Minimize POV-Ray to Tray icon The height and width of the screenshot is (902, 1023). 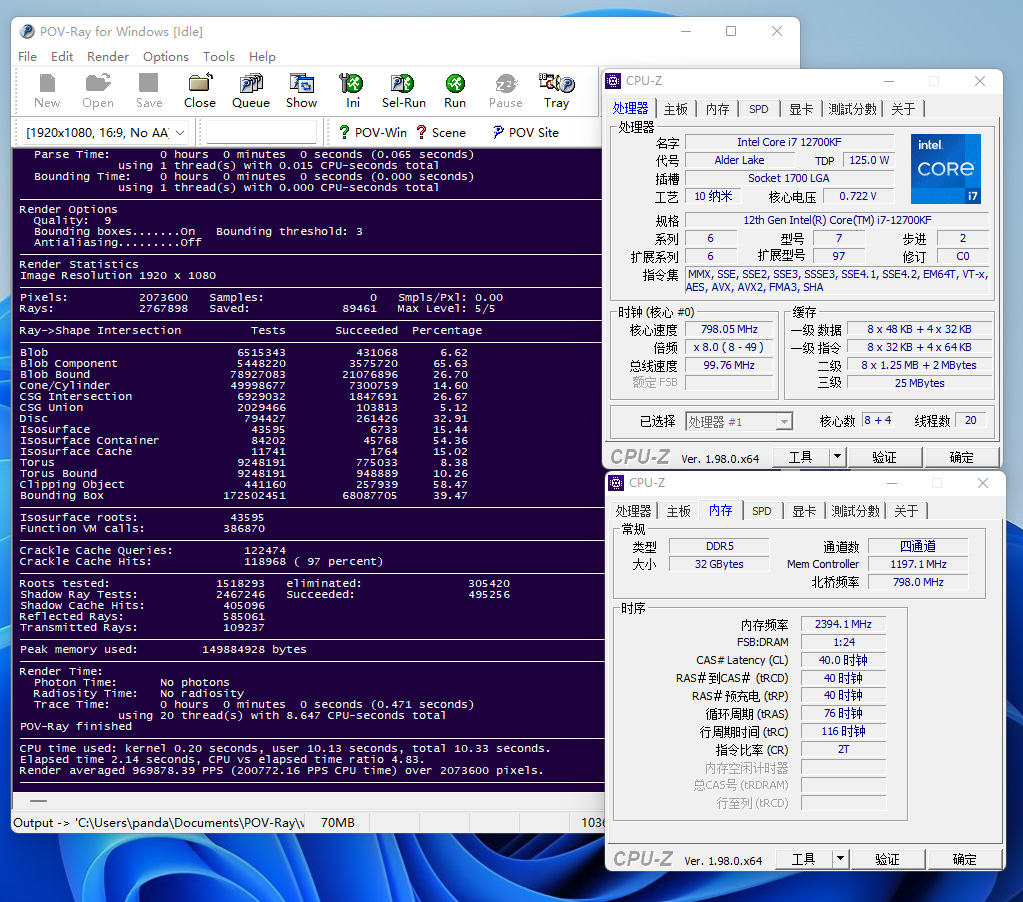(x=557, y=89)
